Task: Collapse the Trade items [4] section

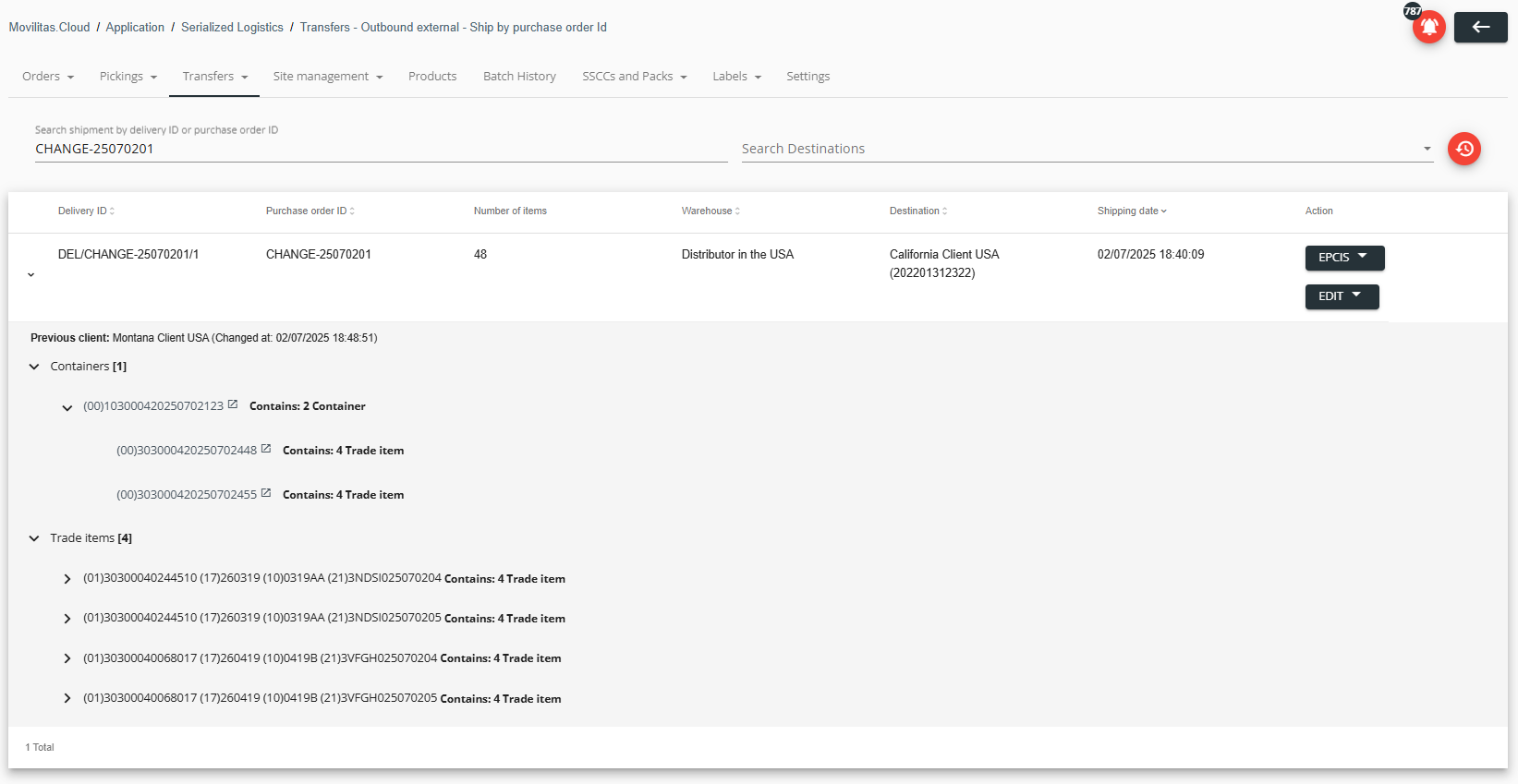Action: (34, 538)
